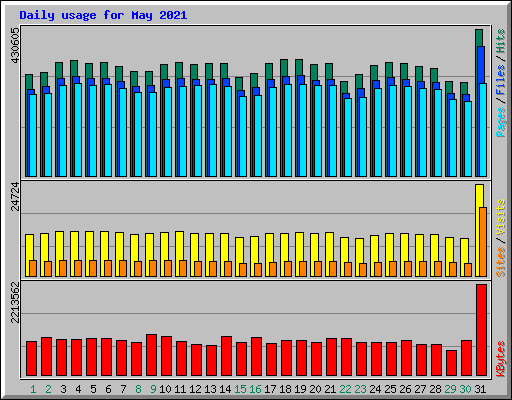Click the cyan Pages bar for day 22

[348, 137]
